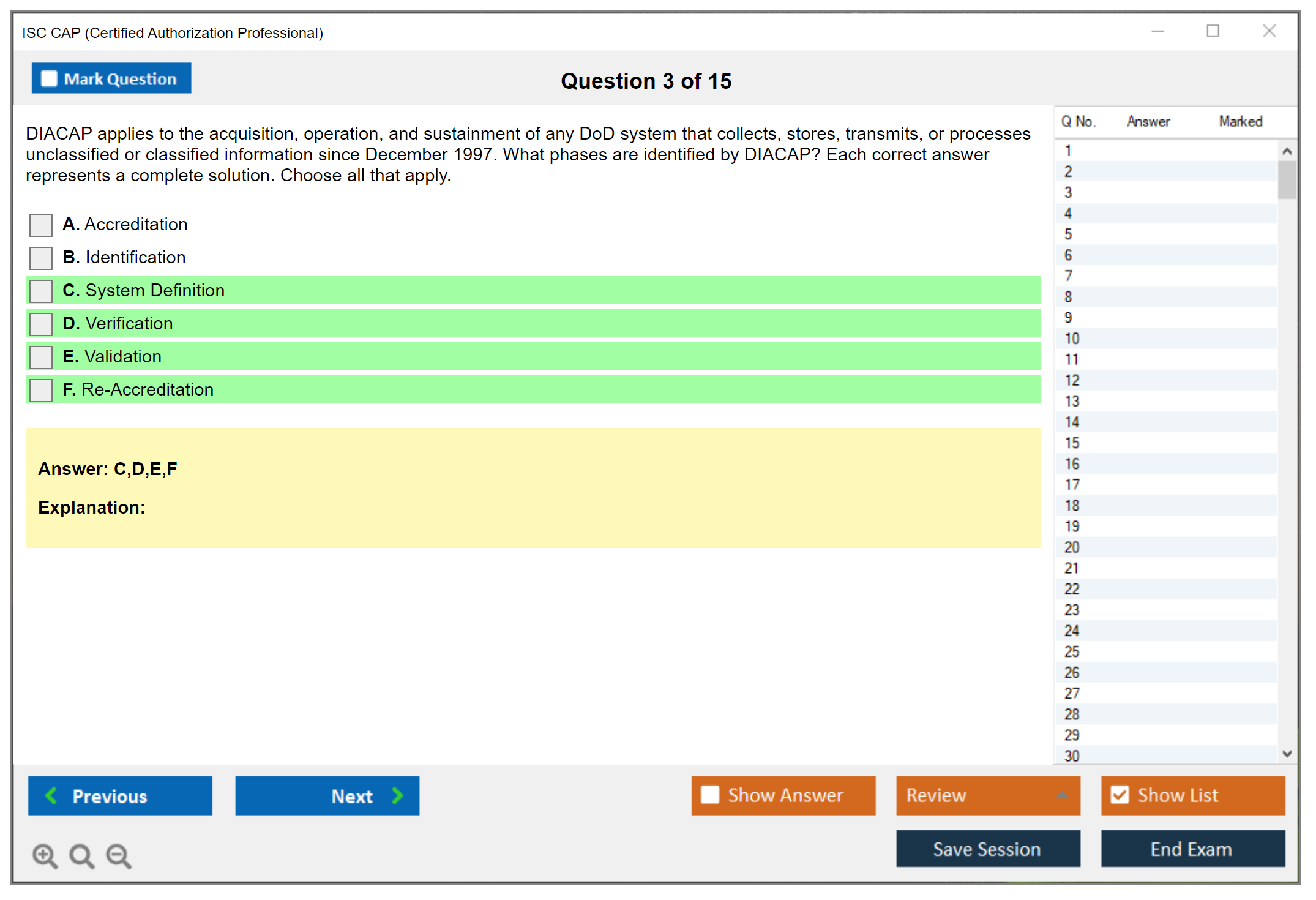Viewport: 1316px width, 900px height.
Task: Close the ISC CAP window
Action: pyautogui.click(x=1269, y=31)
